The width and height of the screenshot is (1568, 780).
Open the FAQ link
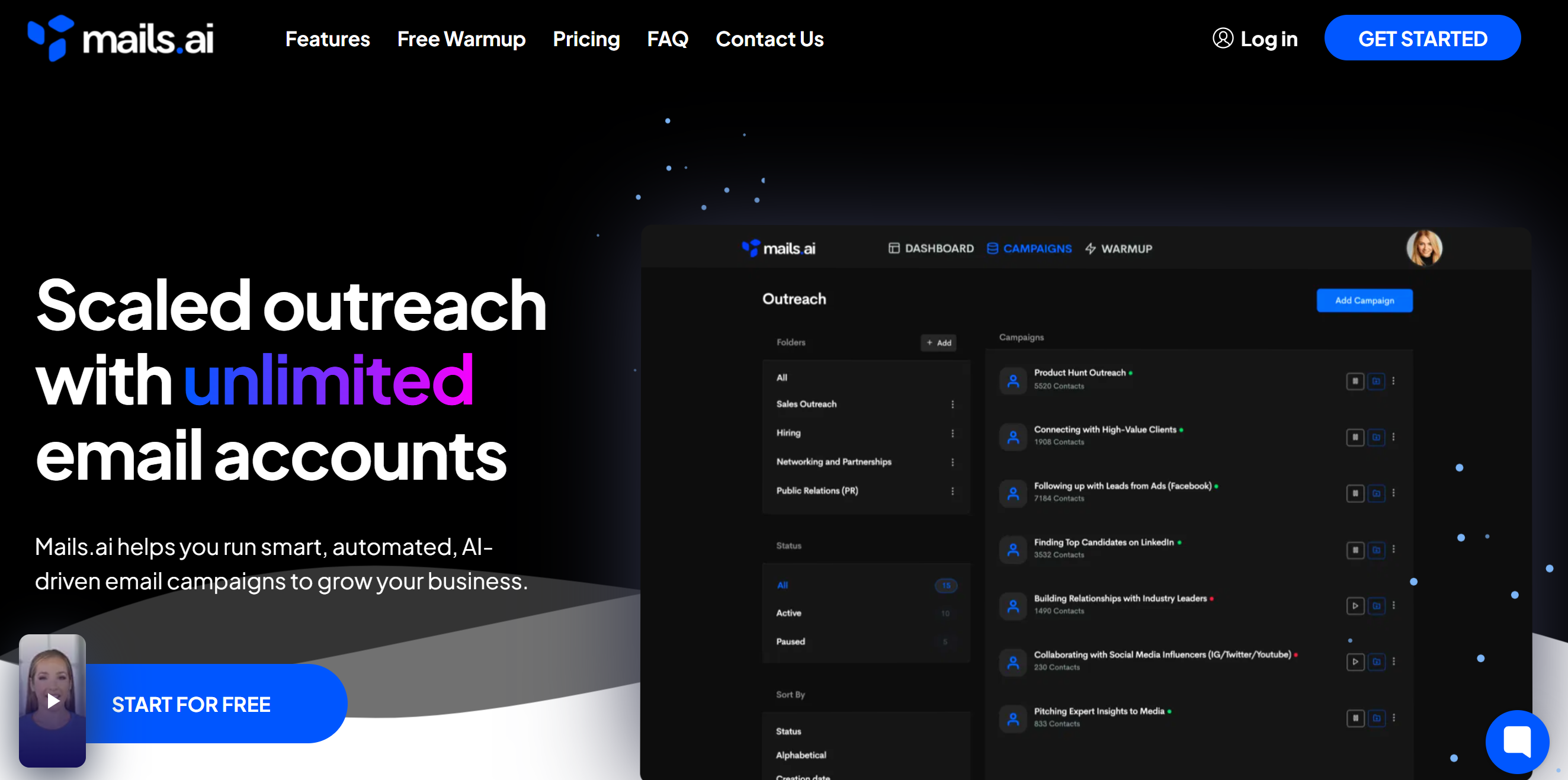point(667,39)
